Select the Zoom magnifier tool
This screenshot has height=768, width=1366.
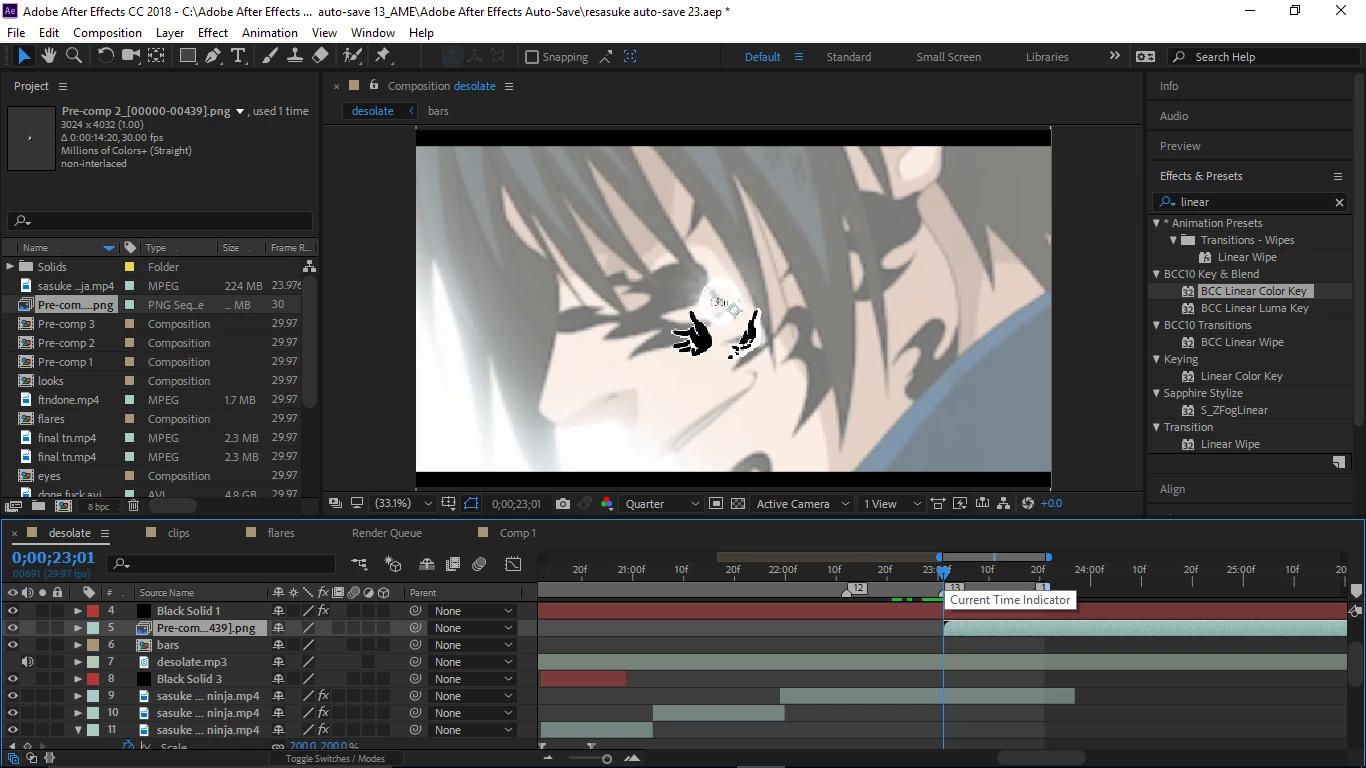point(74,56)
